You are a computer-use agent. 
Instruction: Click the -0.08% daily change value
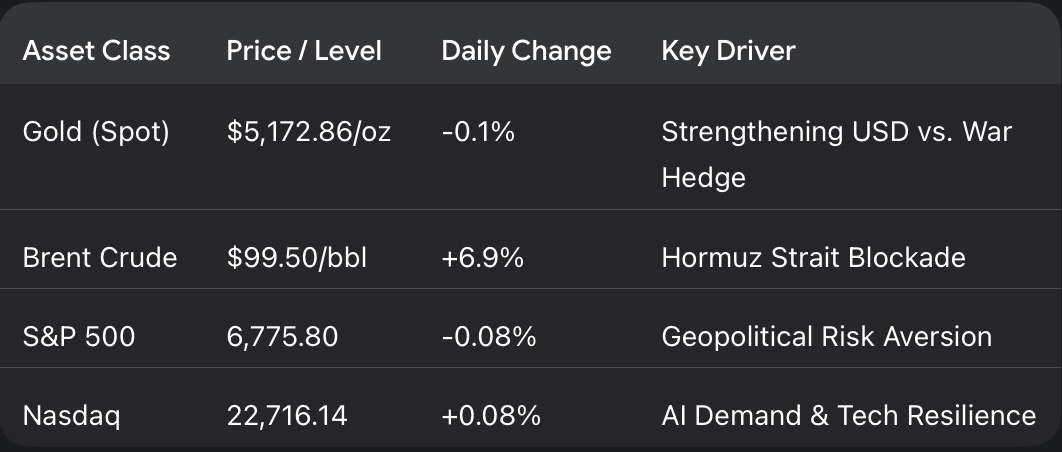489,337
